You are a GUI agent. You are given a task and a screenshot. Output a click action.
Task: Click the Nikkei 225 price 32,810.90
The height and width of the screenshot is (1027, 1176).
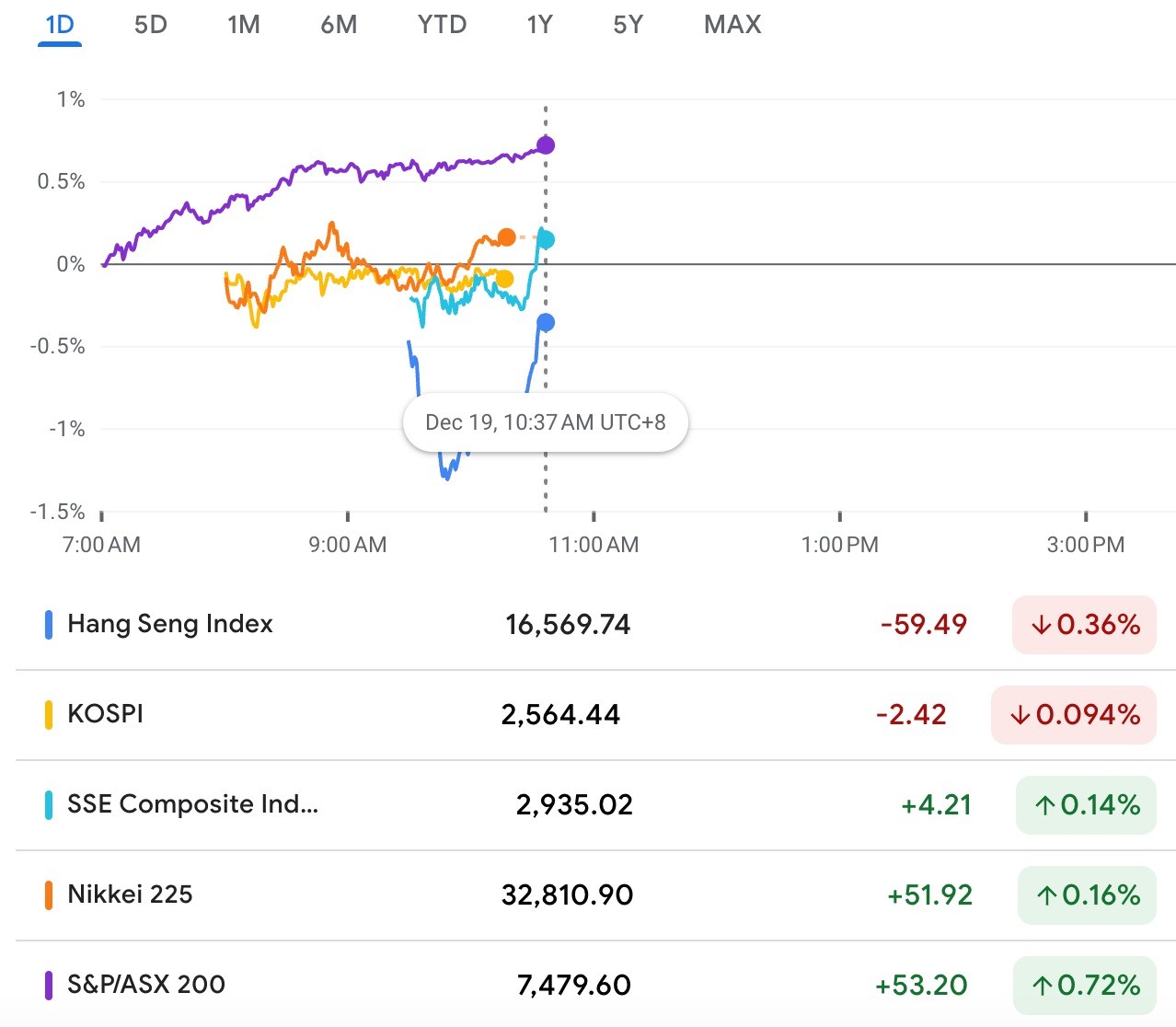click(567, 895)
